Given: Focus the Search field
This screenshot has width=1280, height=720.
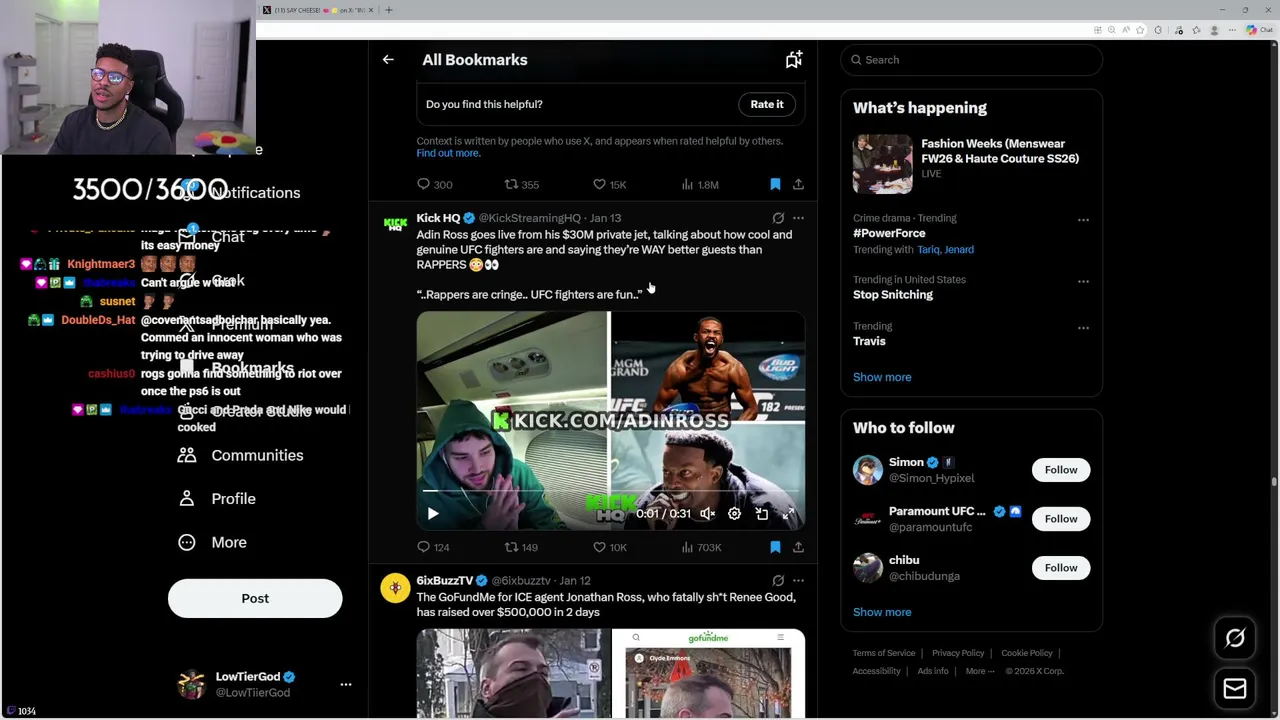Looking at the screenshot, I should (x=971, y=60).
